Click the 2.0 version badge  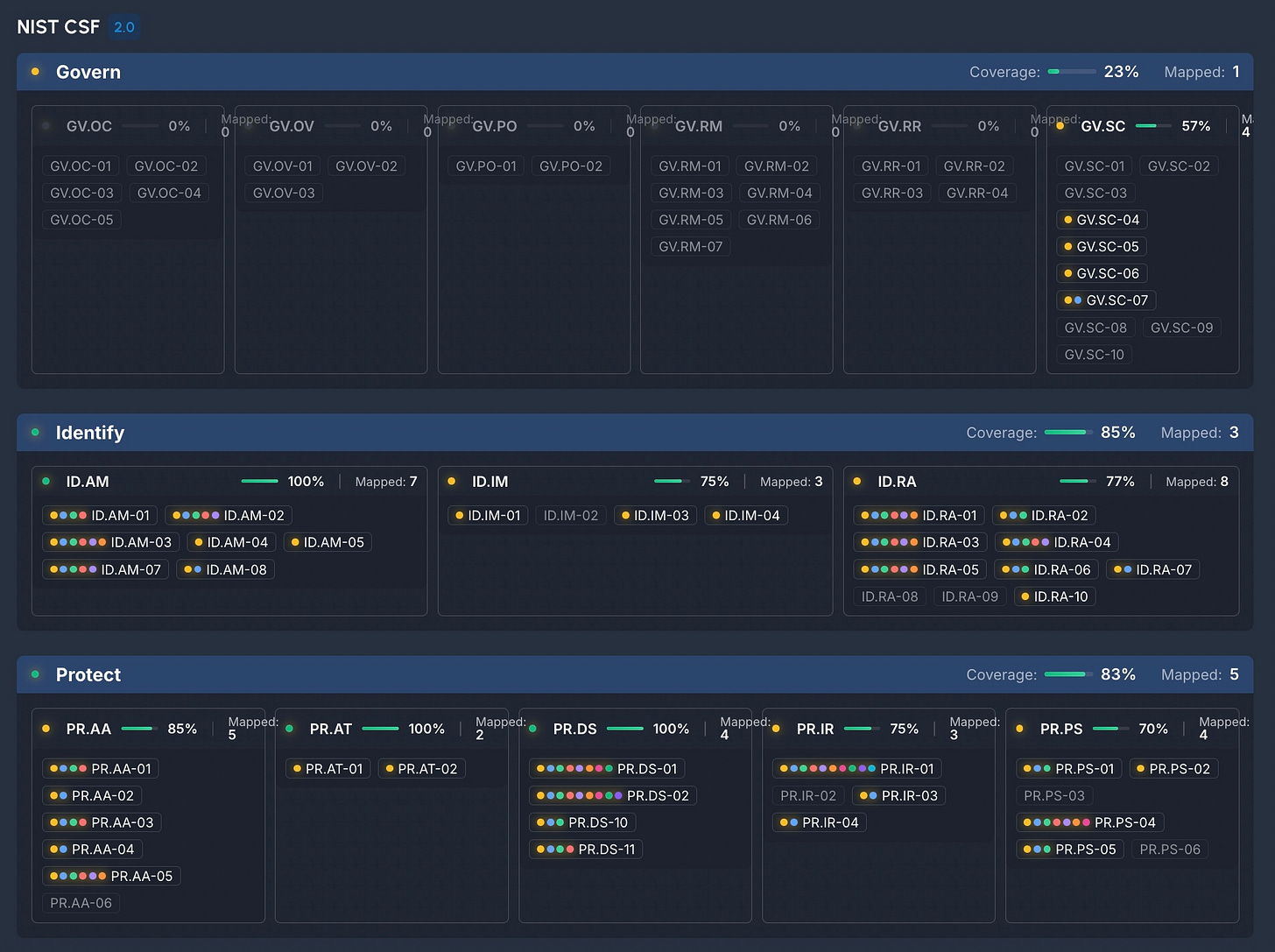tap(124, 27)
